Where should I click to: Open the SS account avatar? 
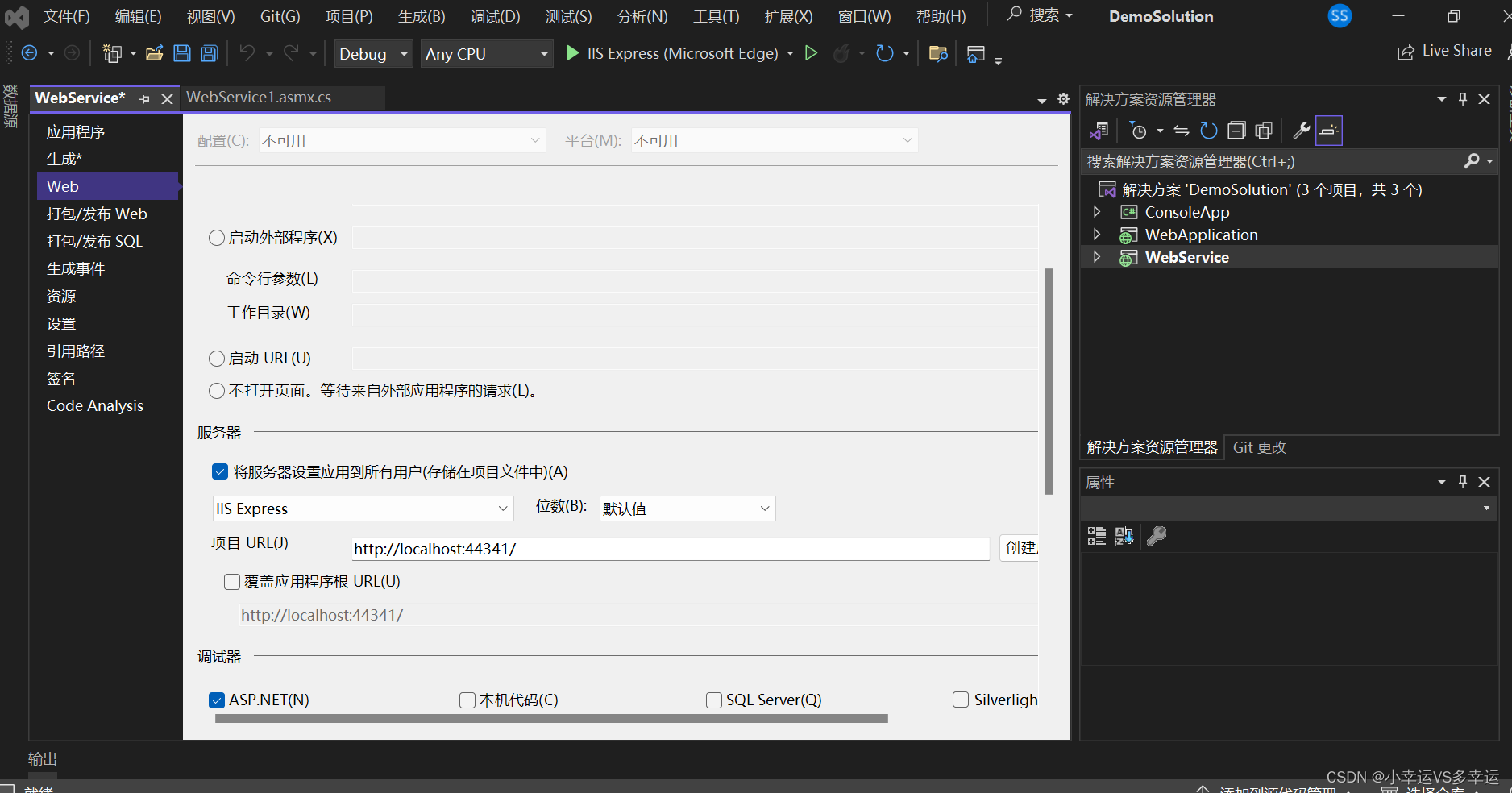(1340, 15)
